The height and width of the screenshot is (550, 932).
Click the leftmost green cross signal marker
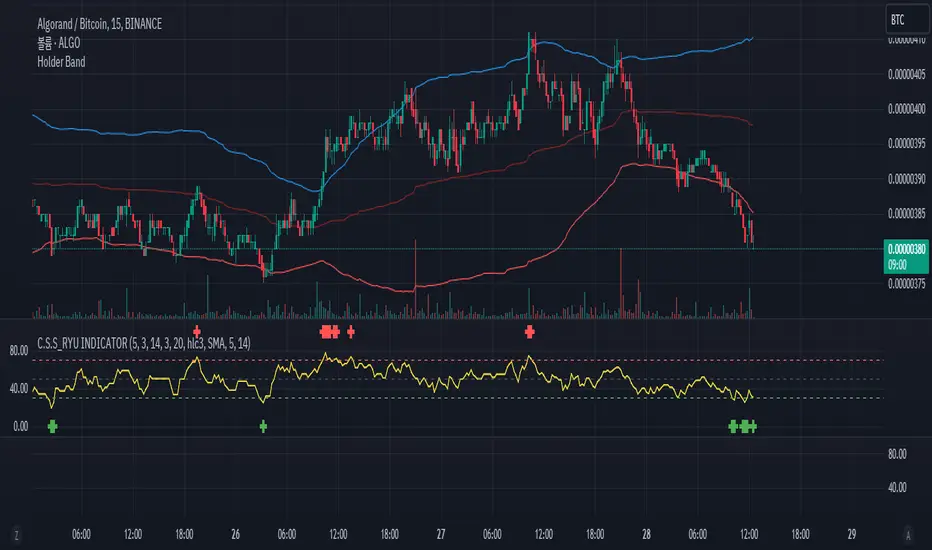pos(52,426)
